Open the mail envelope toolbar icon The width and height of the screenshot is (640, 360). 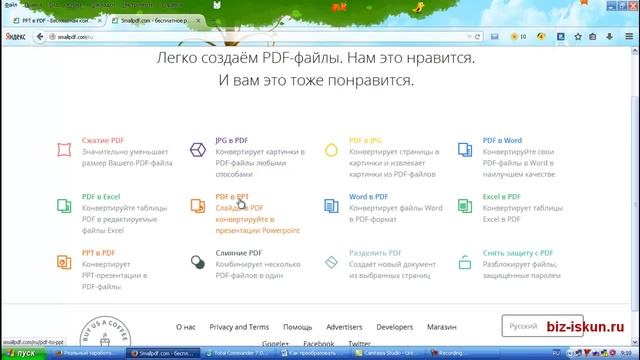click(x=495, y=37)
